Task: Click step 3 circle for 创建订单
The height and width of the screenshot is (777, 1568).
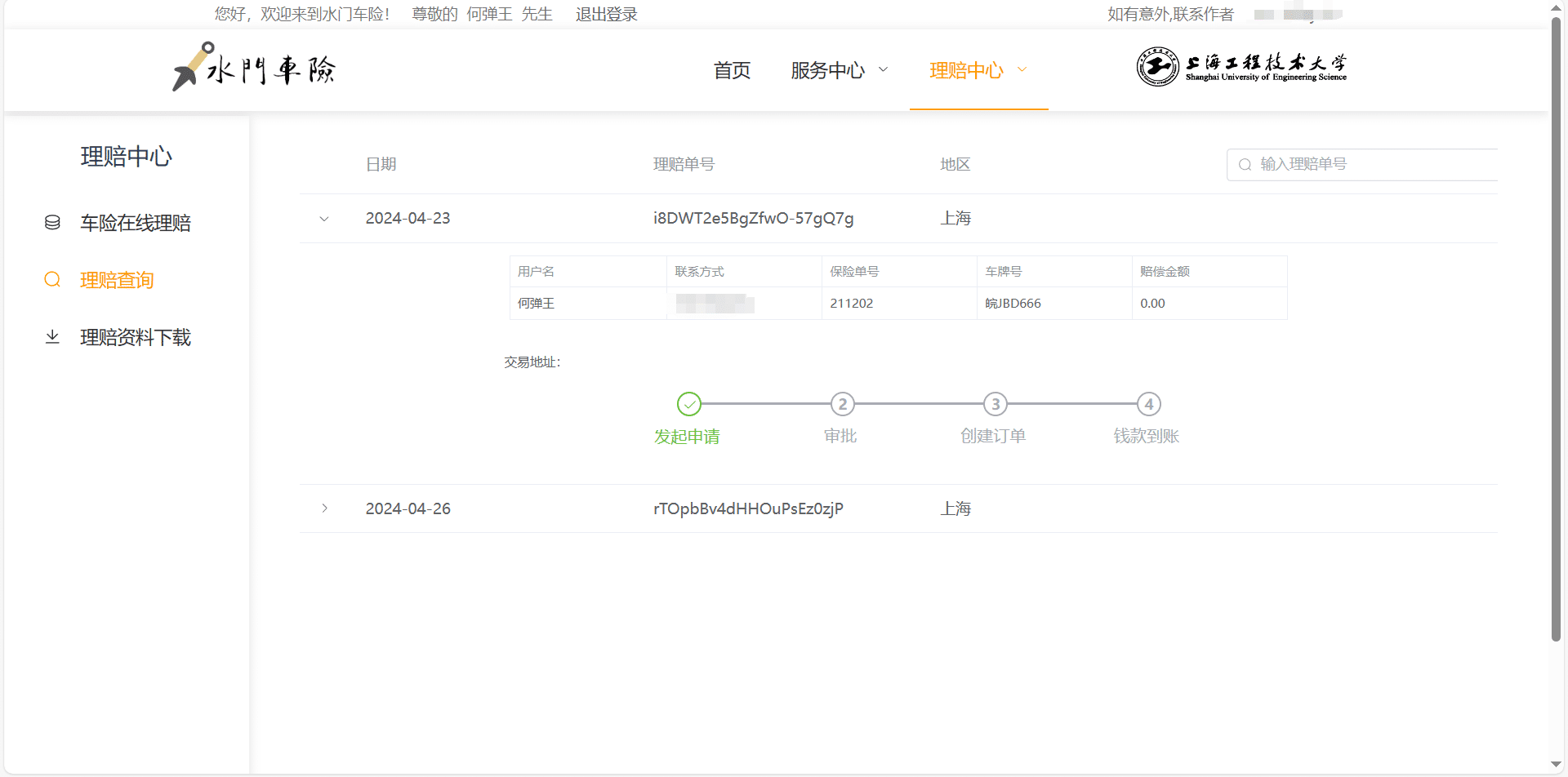Action: click(995, 404)
